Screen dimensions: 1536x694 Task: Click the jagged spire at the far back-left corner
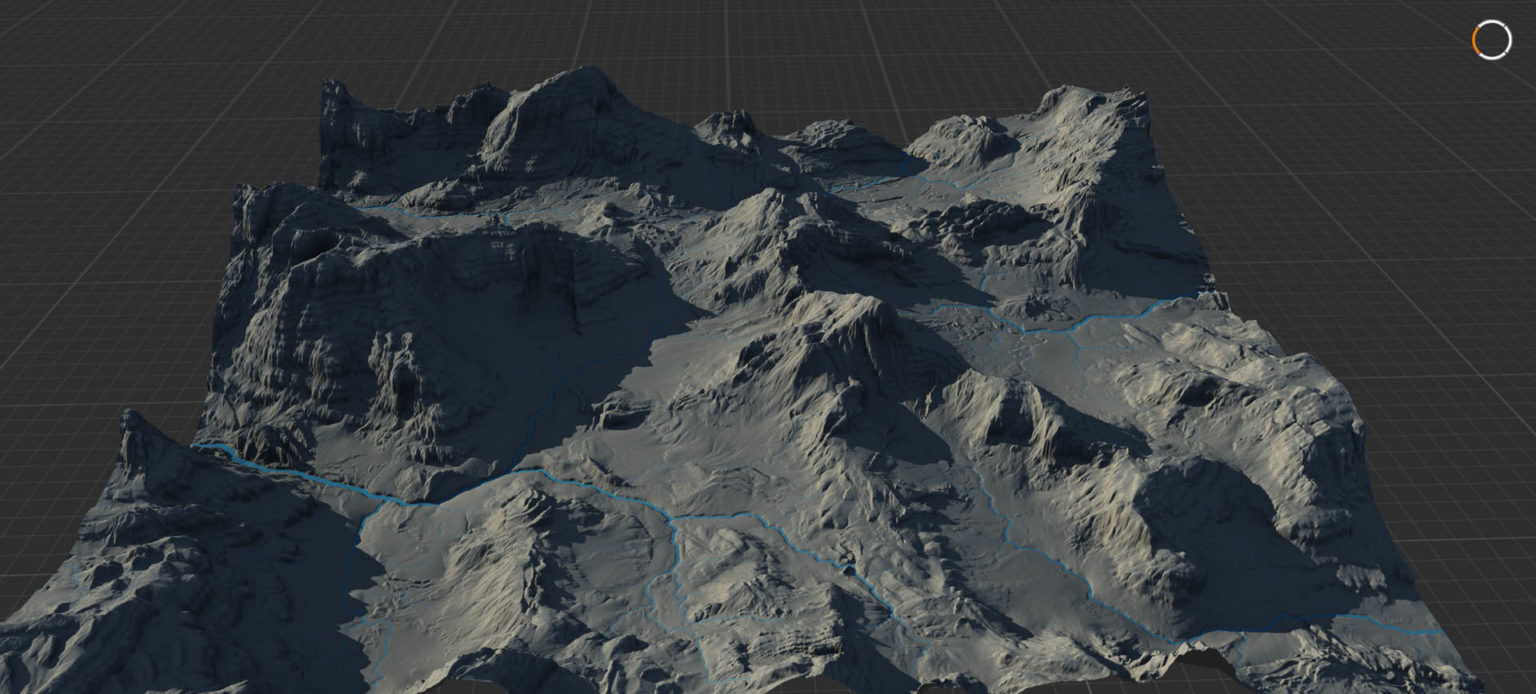(x=333, y=100)
